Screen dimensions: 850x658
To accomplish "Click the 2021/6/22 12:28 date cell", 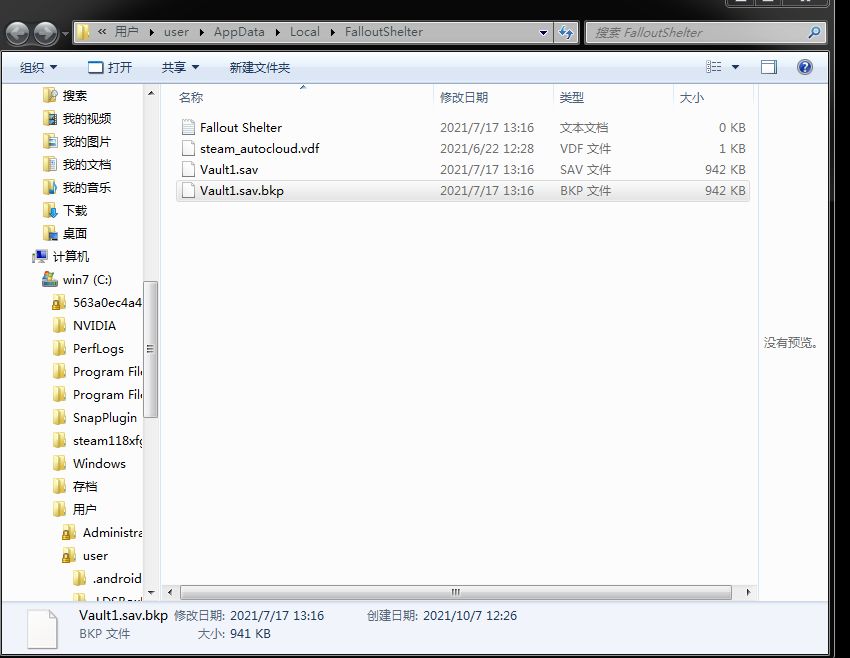I will (487, 149).
